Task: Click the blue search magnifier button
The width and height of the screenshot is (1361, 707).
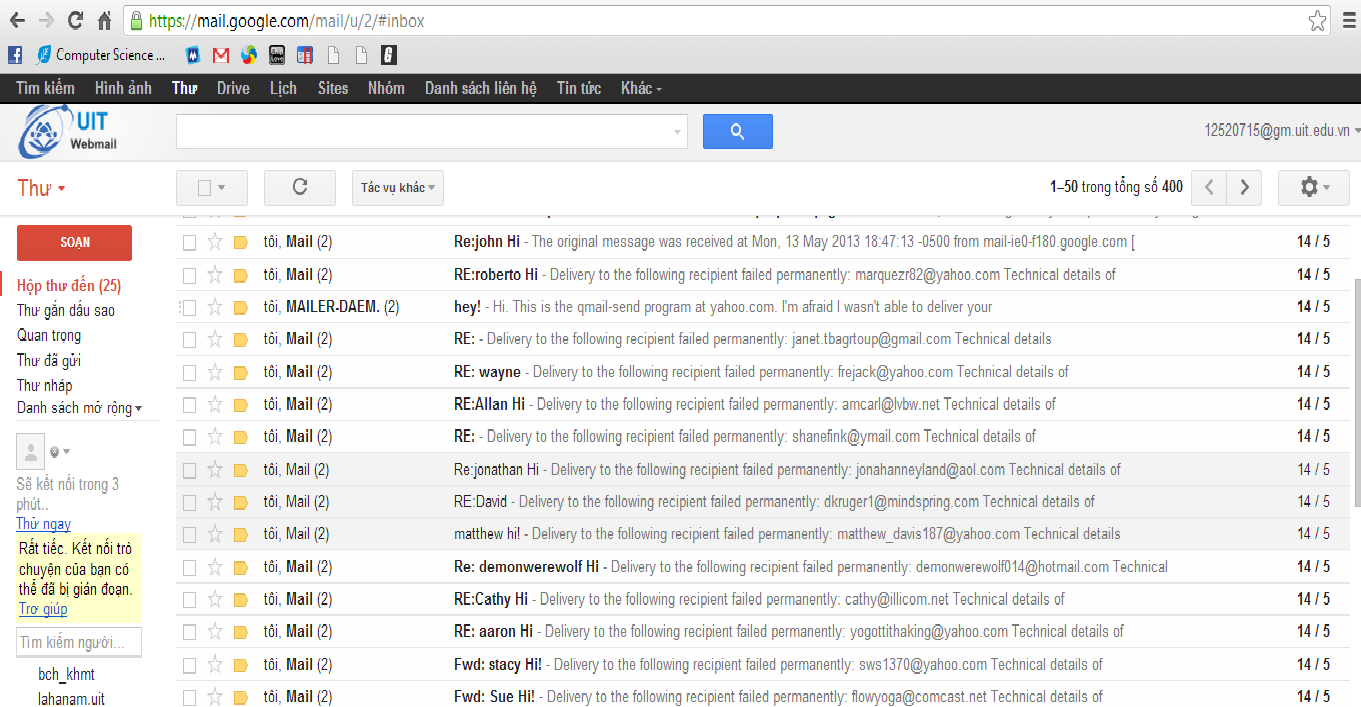Action: 737,131
